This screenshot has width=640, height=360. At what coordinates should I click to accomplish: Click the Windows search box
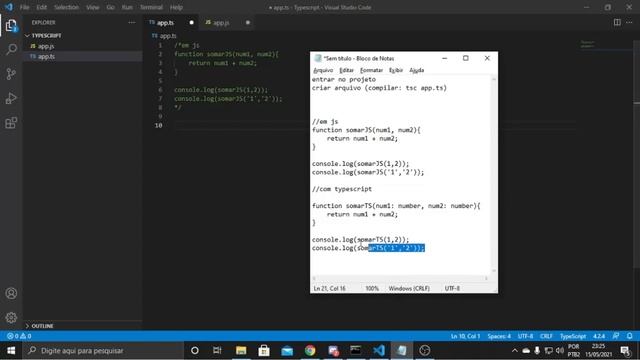[103, 351]
